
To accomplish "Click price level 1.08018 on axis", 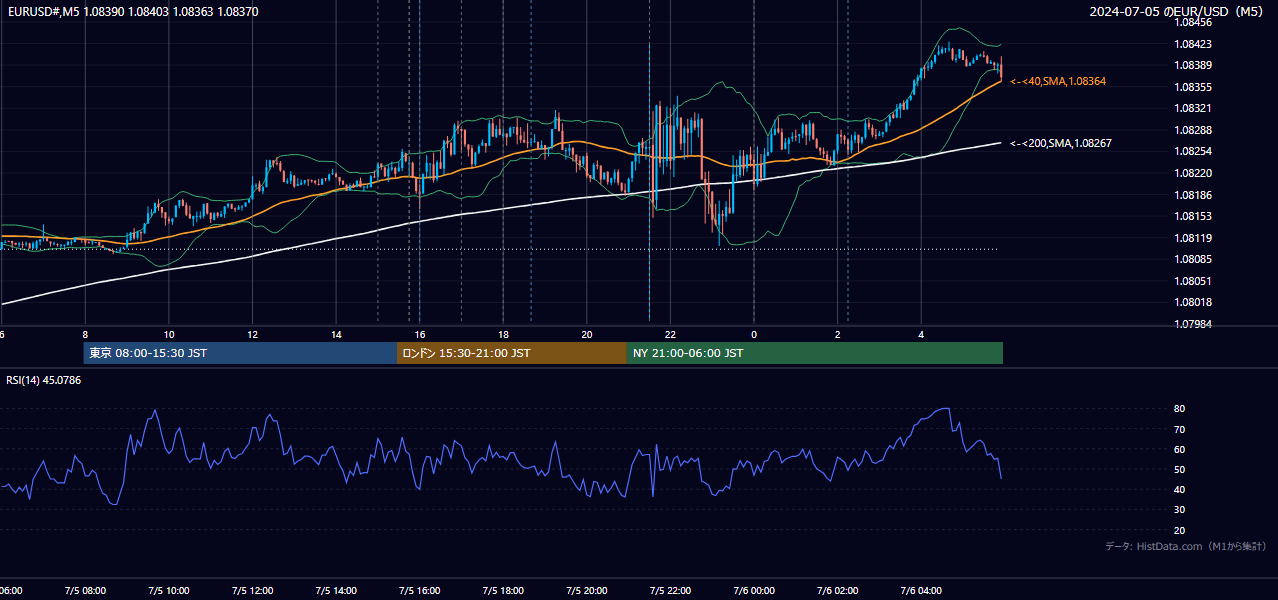I will (1192, 302).
